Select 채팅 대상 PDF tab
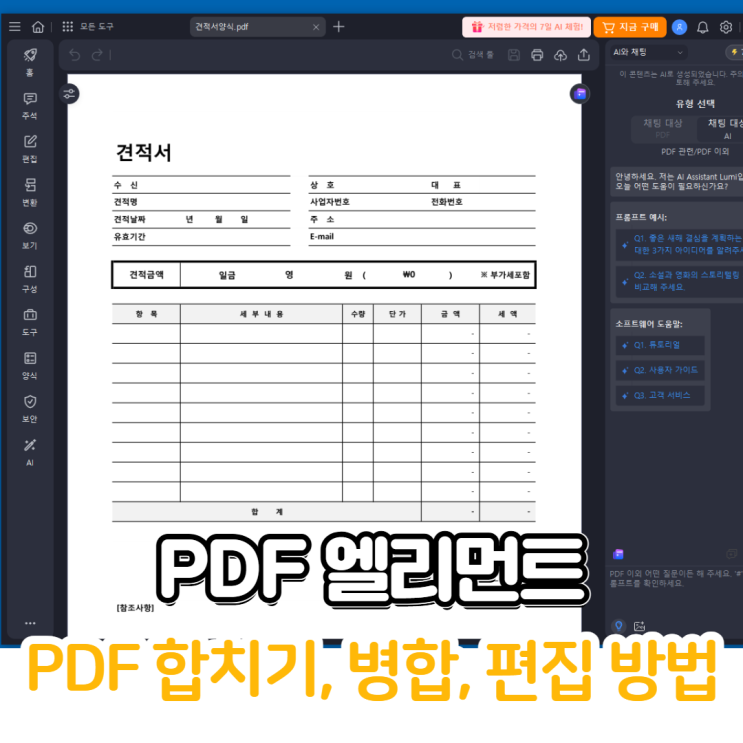 point(662,128)
